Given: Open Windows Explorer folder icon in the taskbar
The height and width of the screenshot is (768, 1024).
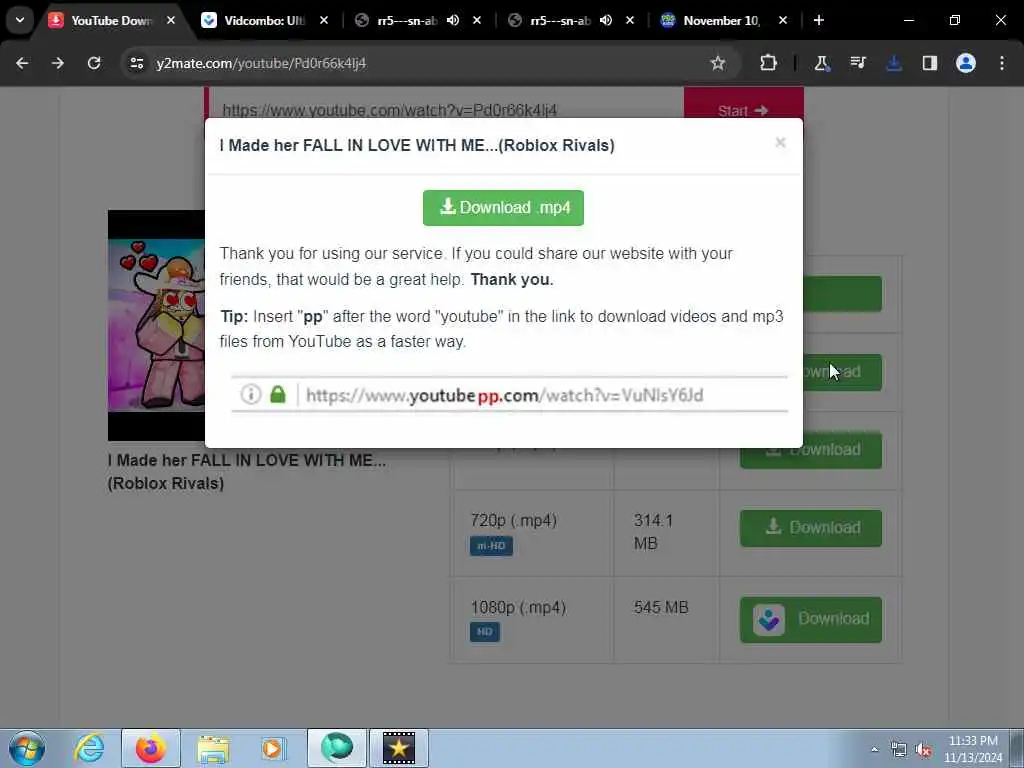Looking at the screenshot, I should (x=213, y=748).
